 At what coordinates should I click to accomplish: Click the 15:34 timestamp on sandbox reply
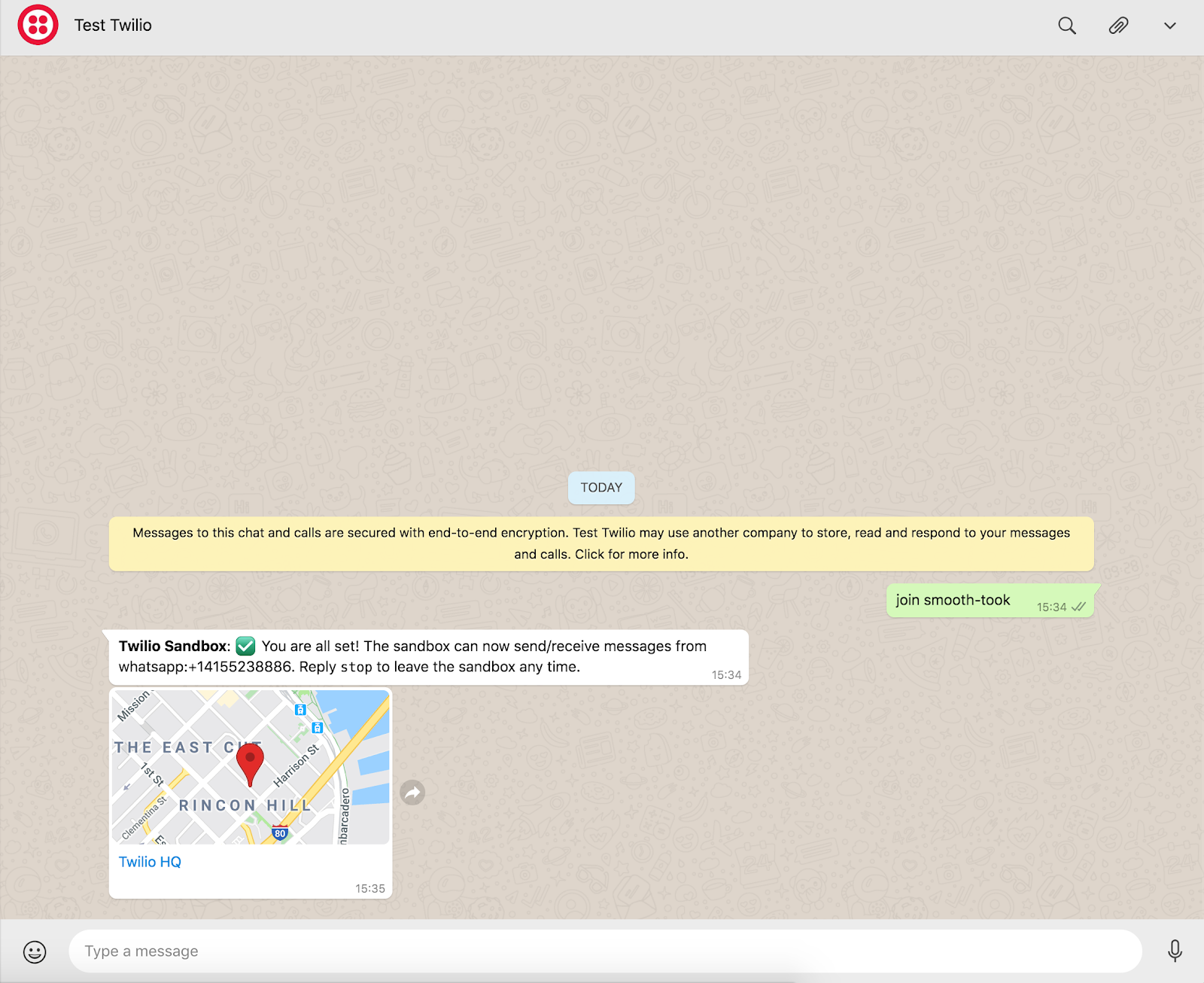pyautogui.click(x=726, y=675)
